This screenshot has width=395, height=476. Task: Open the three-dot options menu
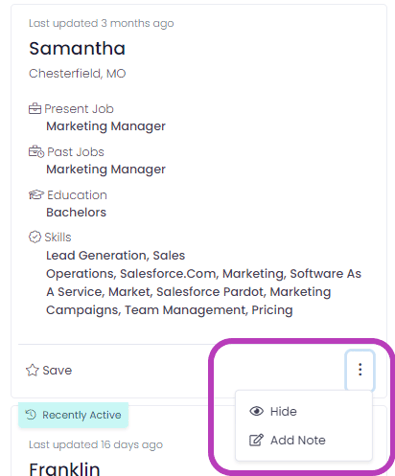click(x=360, y=370)
